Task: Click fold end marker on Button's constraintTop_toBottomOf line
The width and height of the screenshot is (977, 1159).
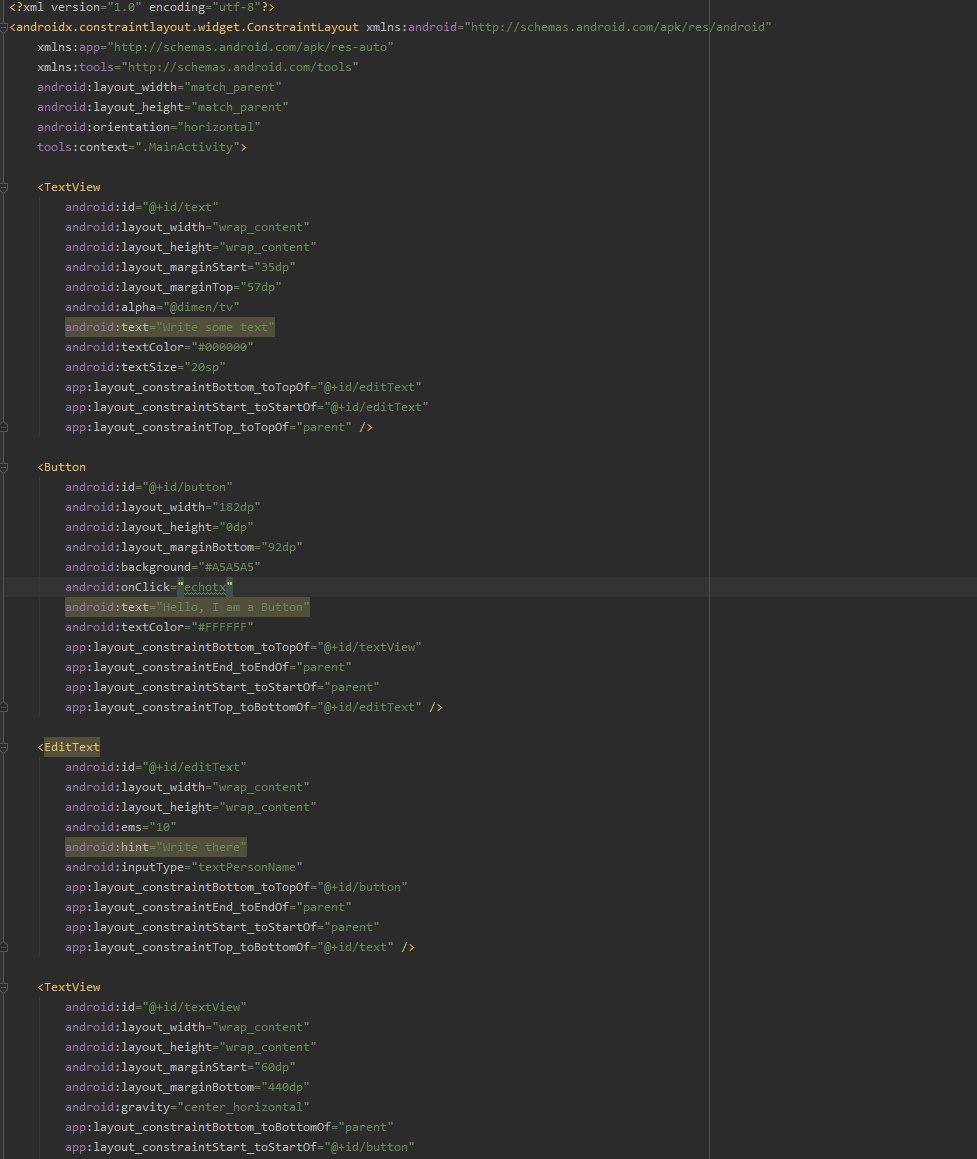Action: pos(4,707)
